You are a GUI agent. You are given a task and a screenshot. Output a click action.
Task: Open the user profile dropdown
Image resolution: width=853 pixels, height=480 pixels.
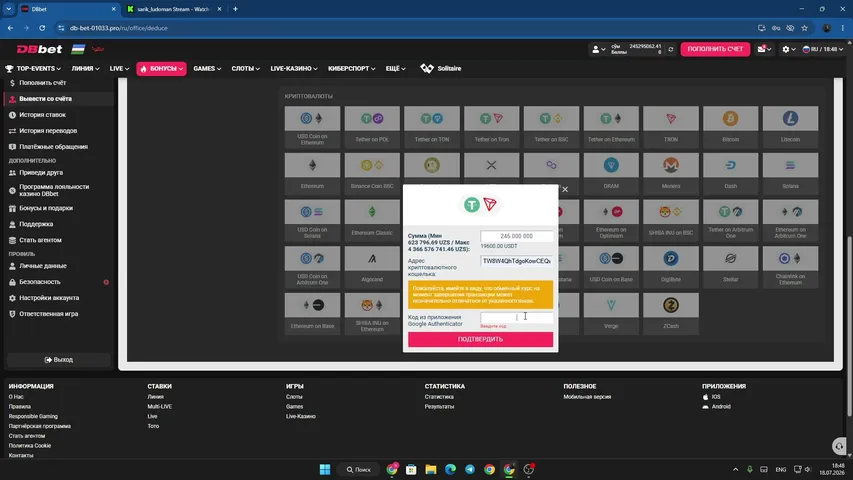(x=598, y=49)
